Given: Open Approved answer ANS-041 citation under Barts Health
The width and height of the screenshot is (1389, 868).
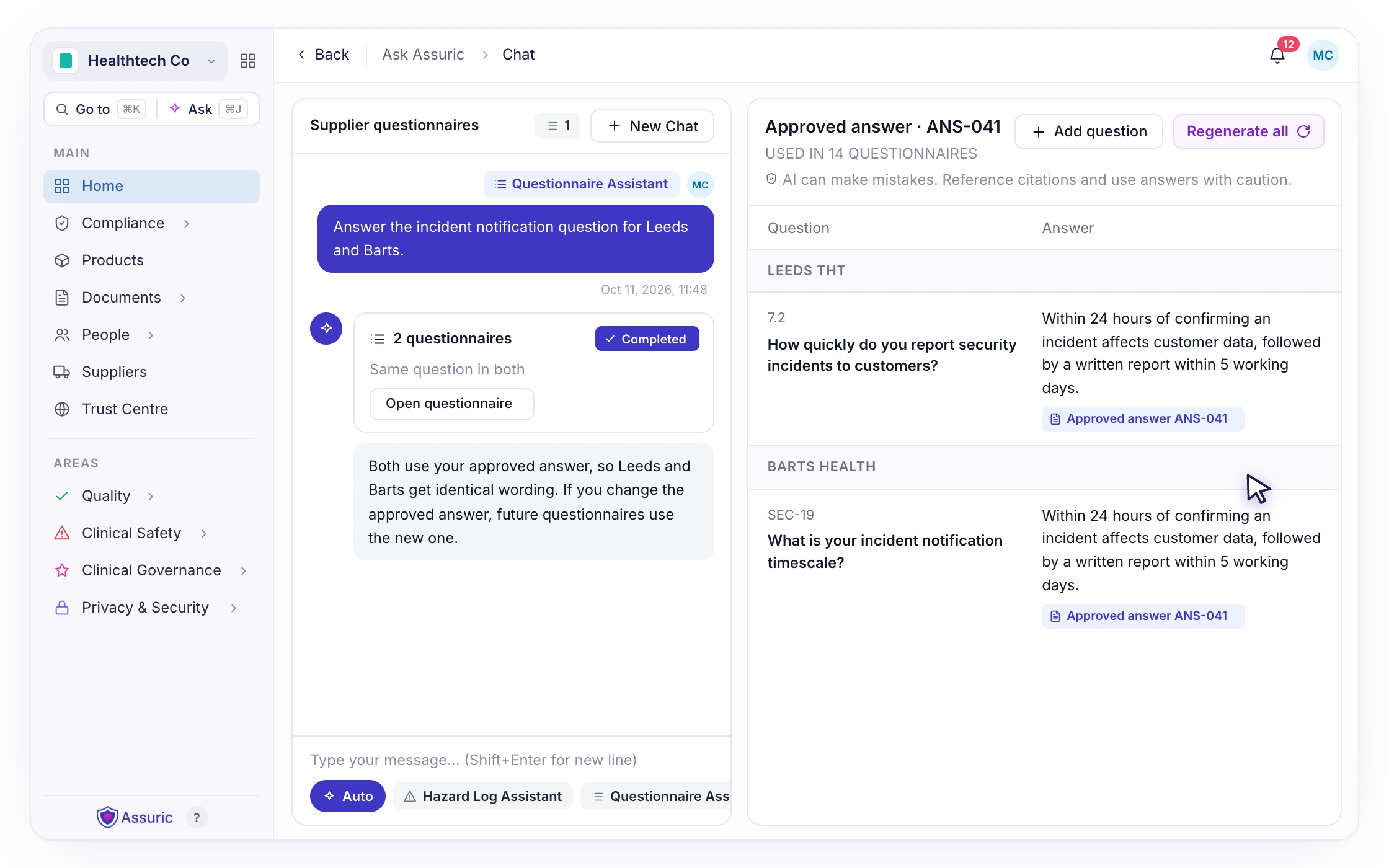Looking at the screenshot, I should (x=1143, y=616).
